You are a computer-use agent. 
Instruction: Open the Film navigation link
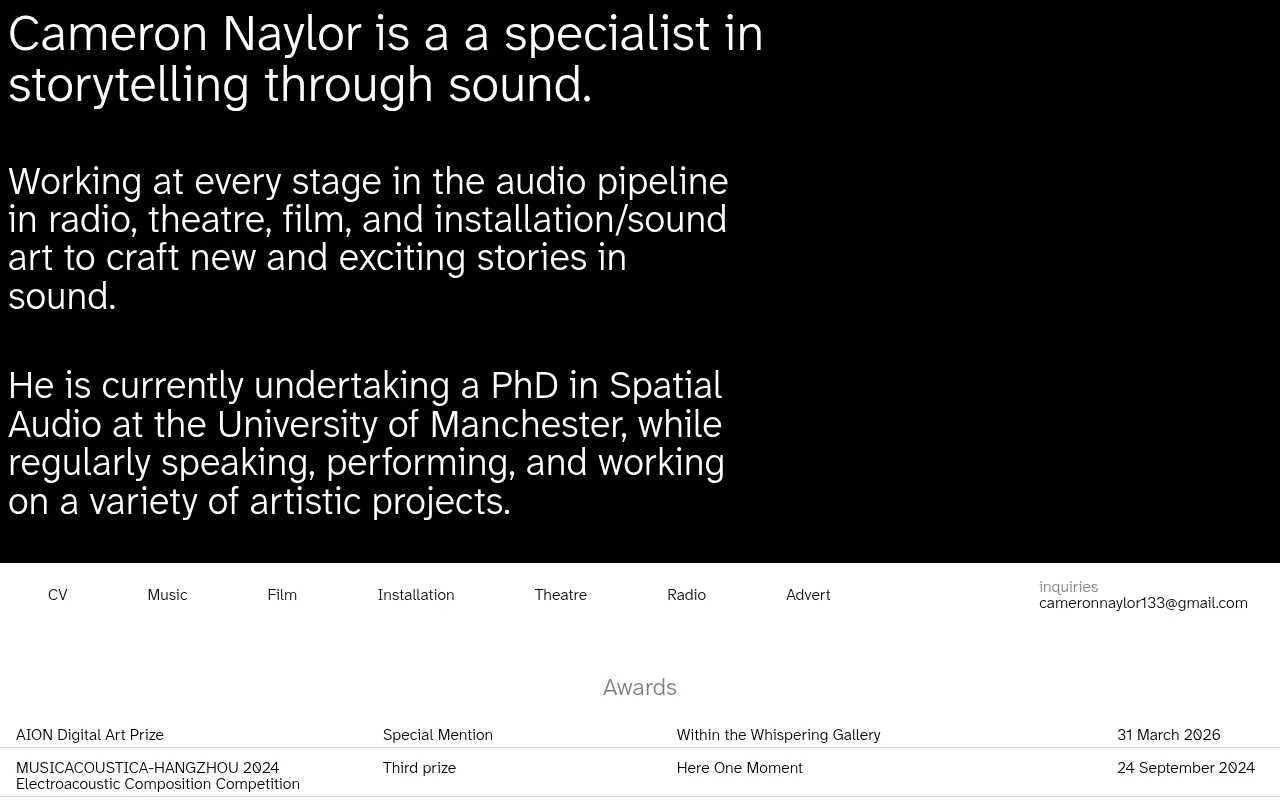282,595
